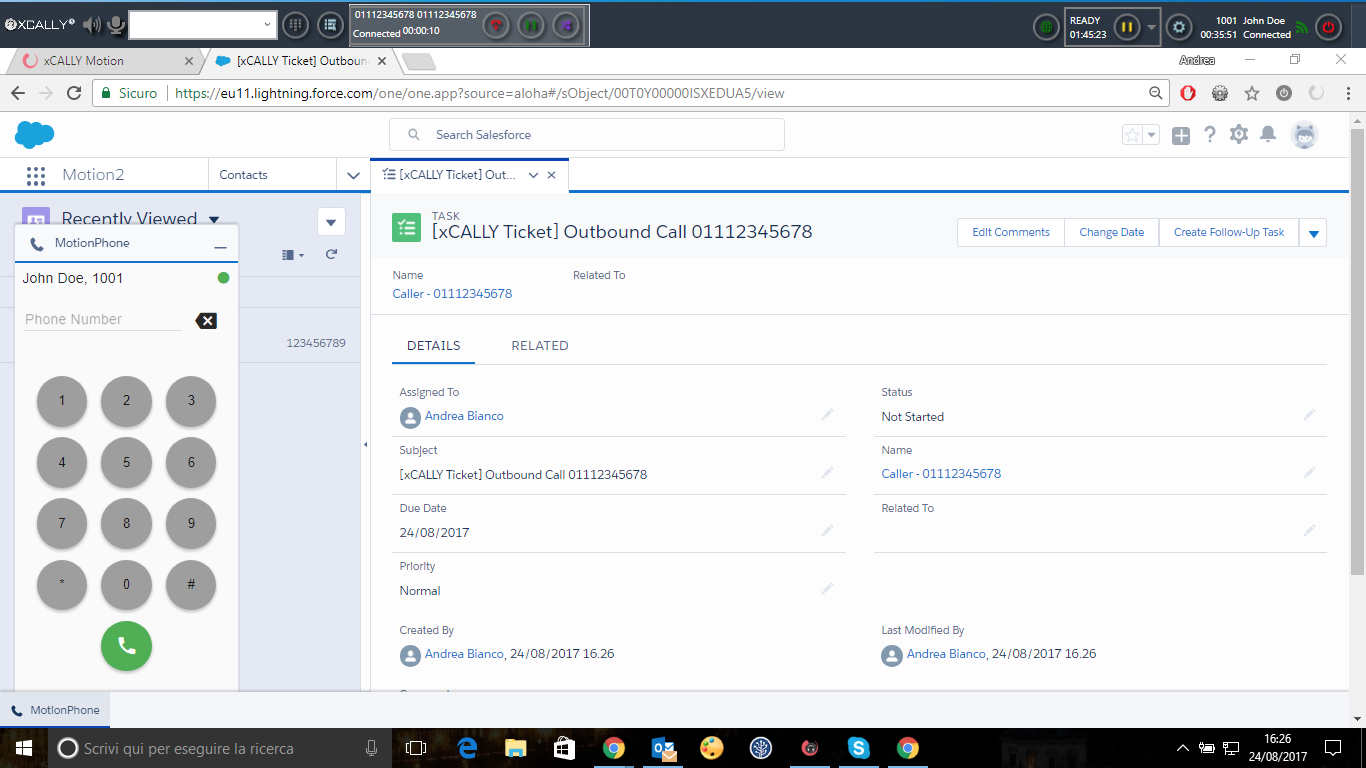Dial digit 0 on the keypad
The image size is (1366, 768).
click(126, 584)
